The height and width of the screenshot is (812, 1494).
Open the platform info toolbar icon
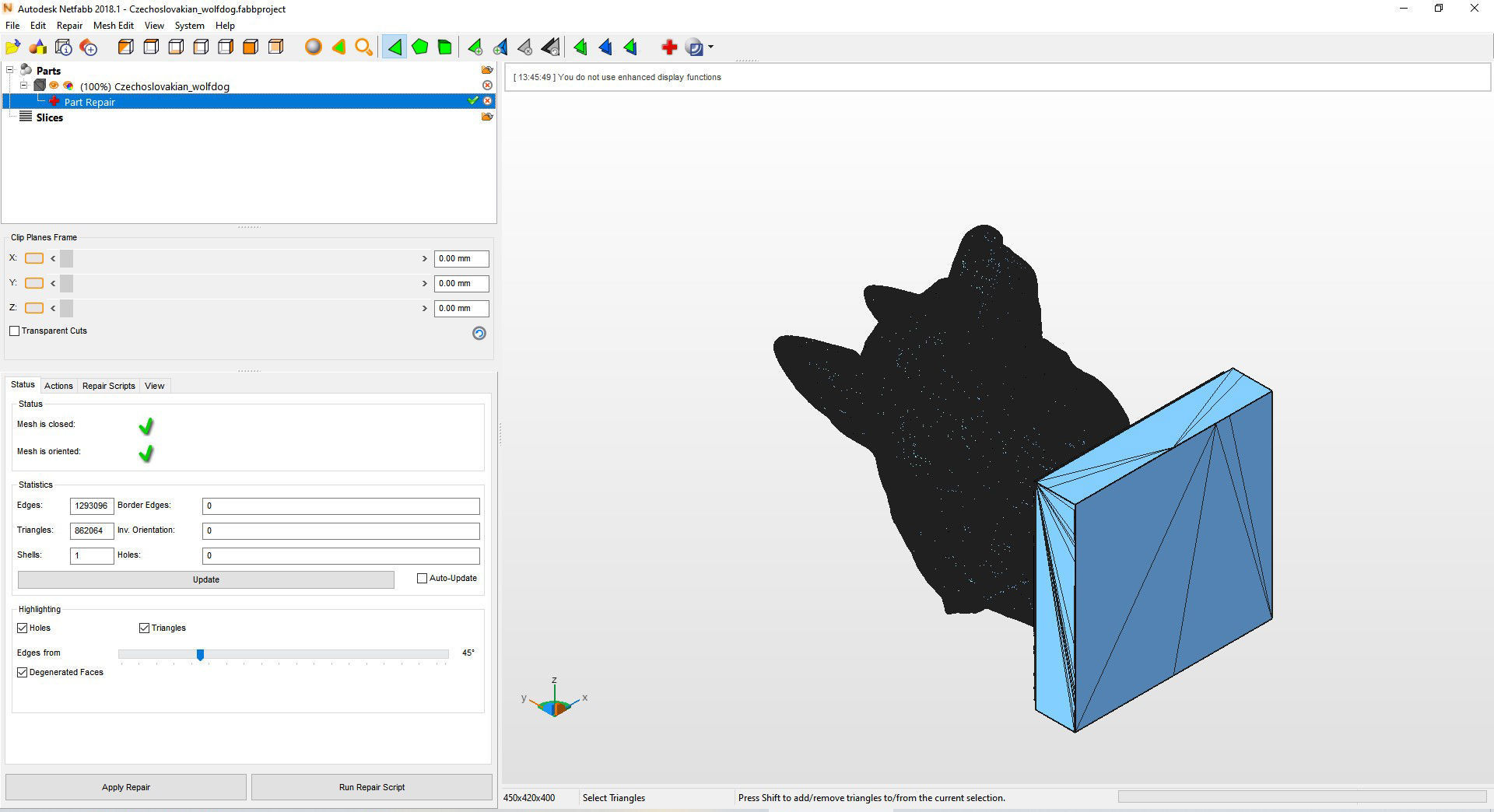64,47
